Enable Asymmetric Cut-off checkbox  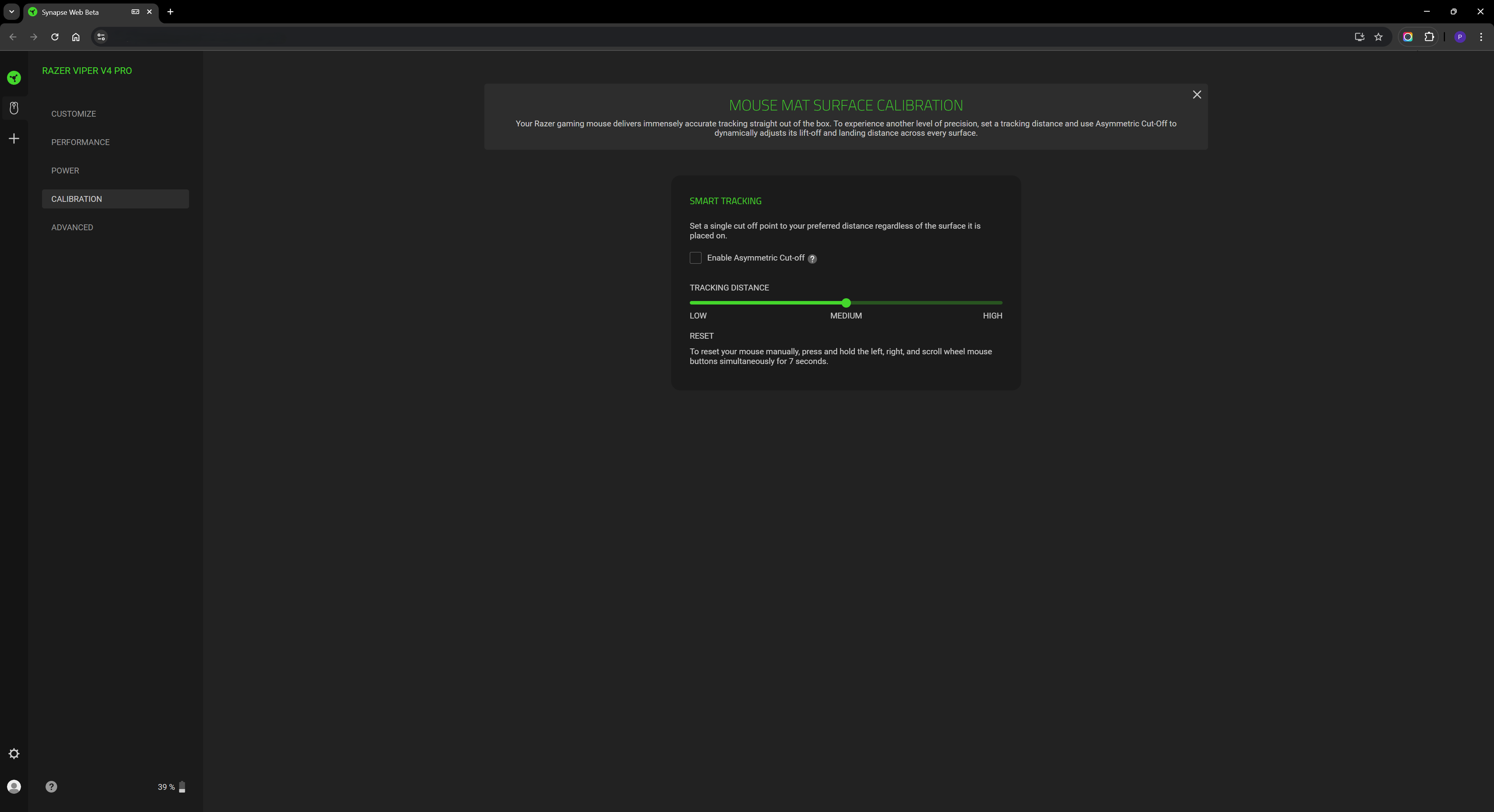click(x=695, y=258)
